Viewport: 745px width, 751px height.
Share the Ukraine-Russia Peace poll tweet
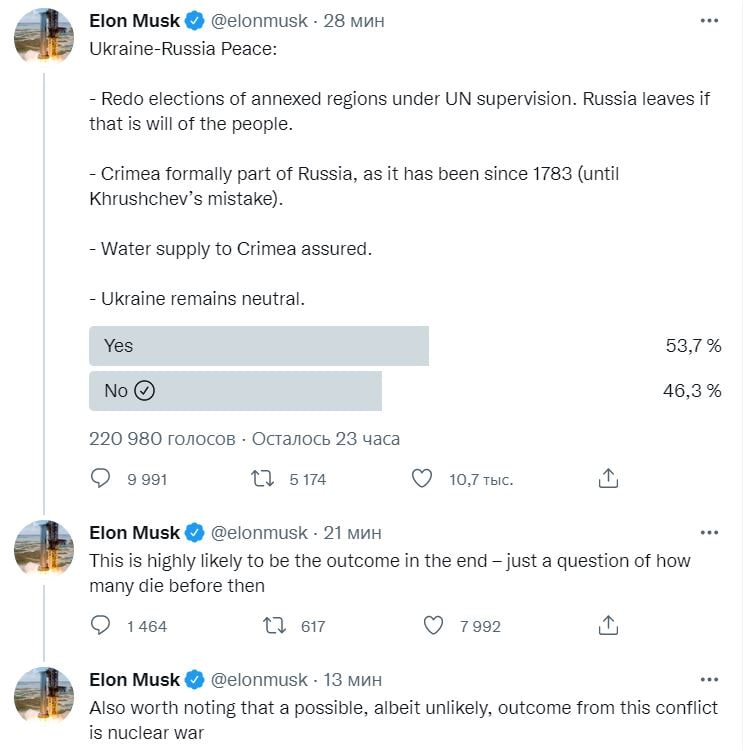(x=608, y=479)
